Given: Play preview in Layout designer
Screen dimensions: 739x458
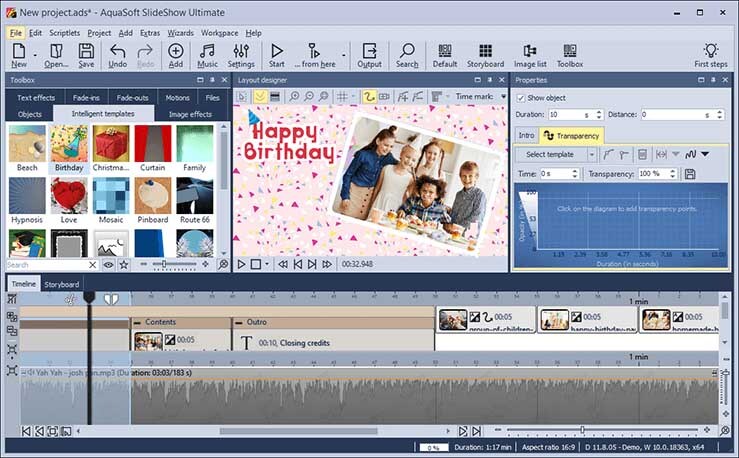Looking at the screenshot, I should point(241,264).
